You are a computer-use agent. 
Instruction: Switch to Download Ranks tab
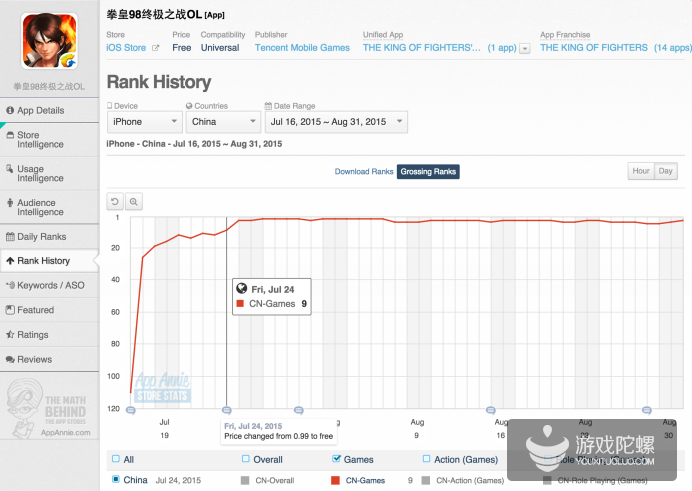pyautogui.click(x=364, y=172)
